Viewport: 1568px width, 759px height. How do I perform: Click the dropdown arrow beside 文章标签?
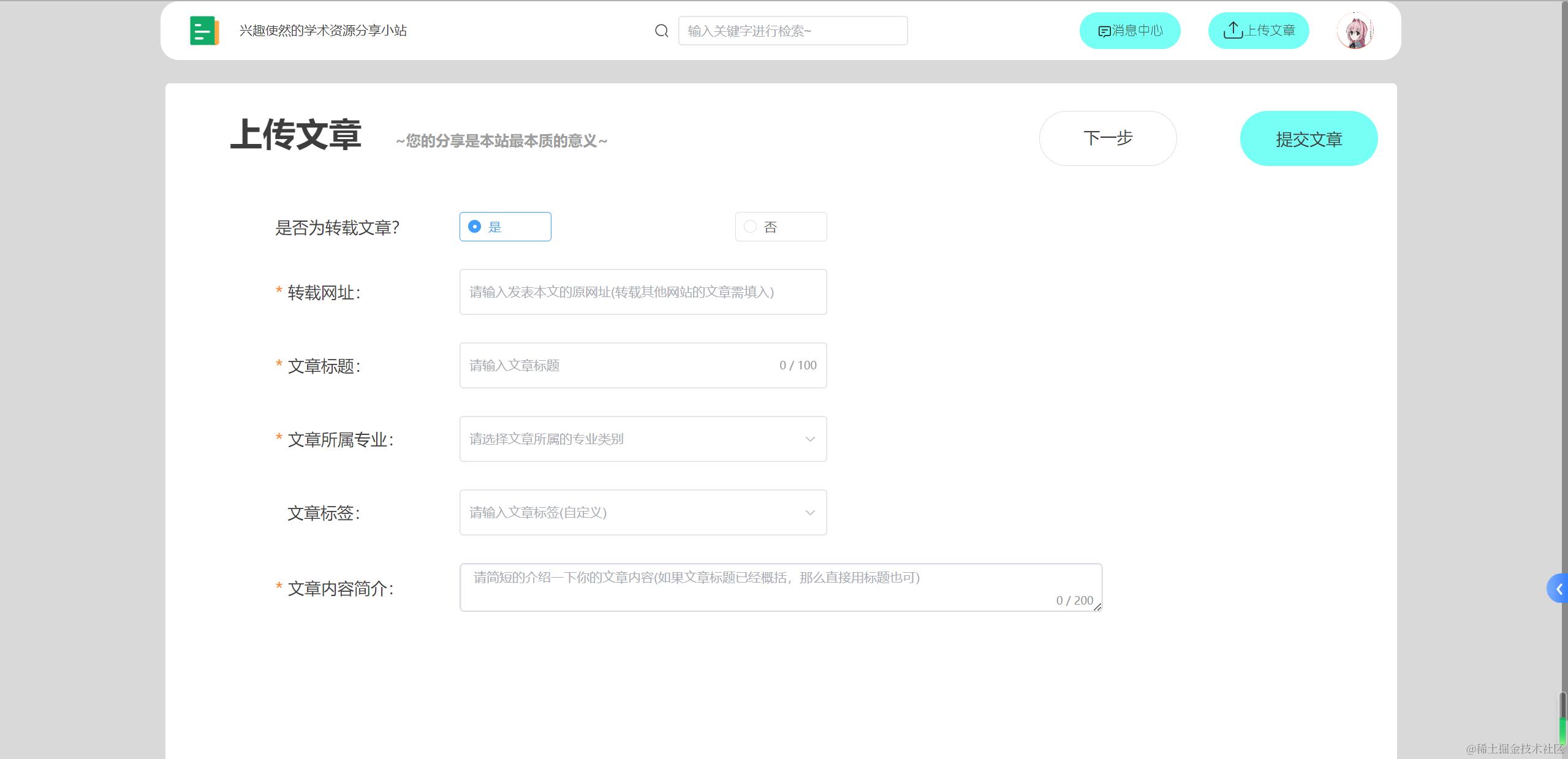click(x=810, y=512)
